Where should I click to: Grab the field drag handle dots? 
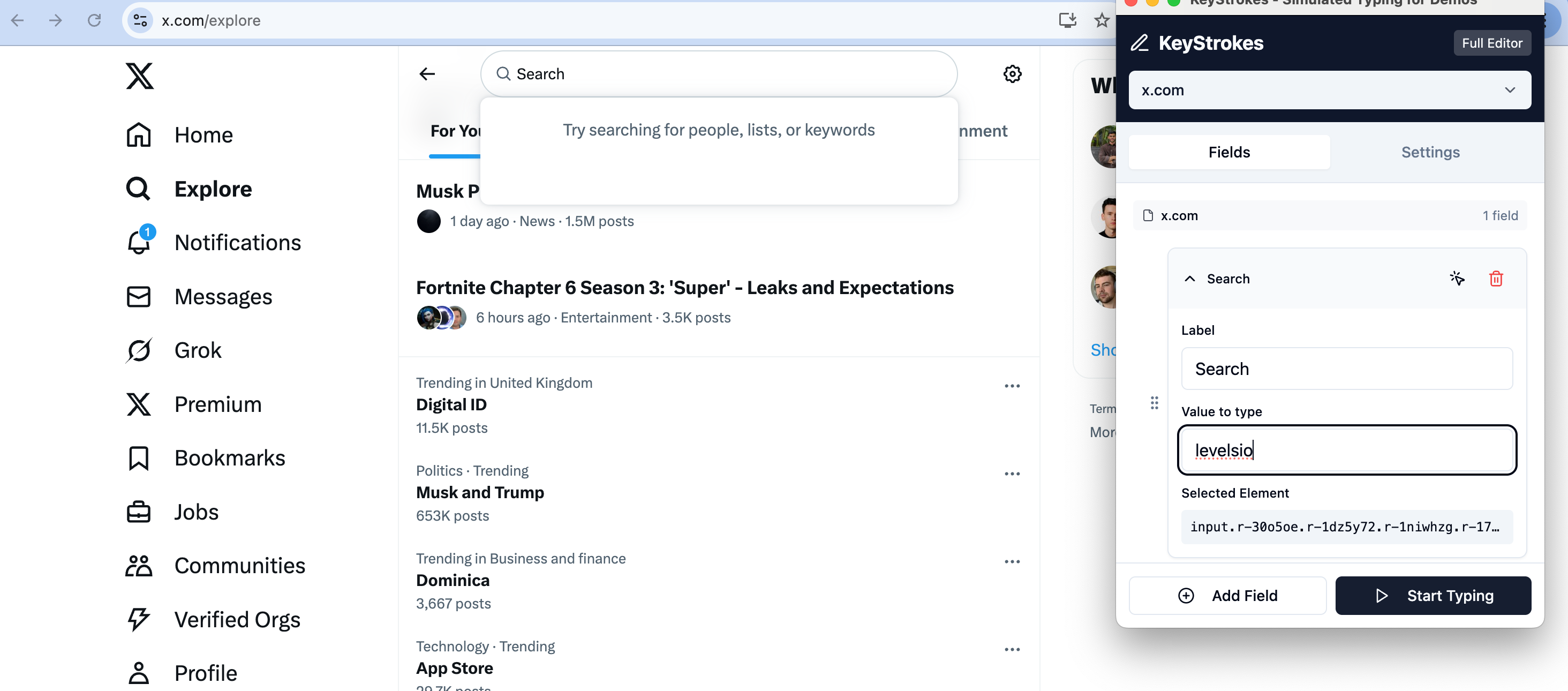1154,402
